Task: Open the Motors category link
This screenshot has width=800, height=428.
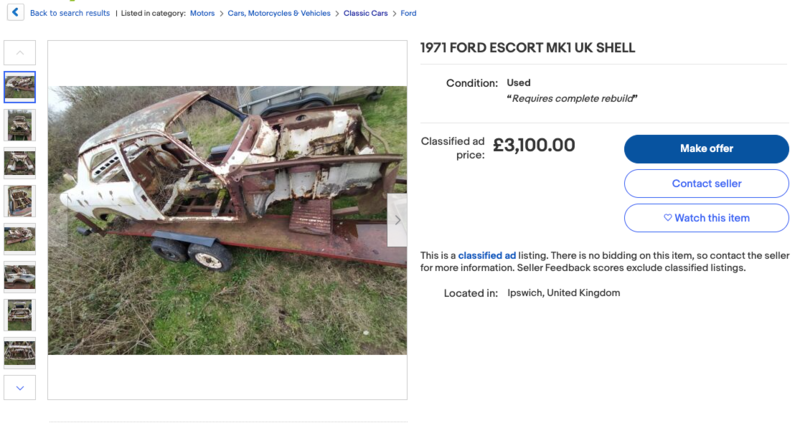Action: [x=203, y=13]
